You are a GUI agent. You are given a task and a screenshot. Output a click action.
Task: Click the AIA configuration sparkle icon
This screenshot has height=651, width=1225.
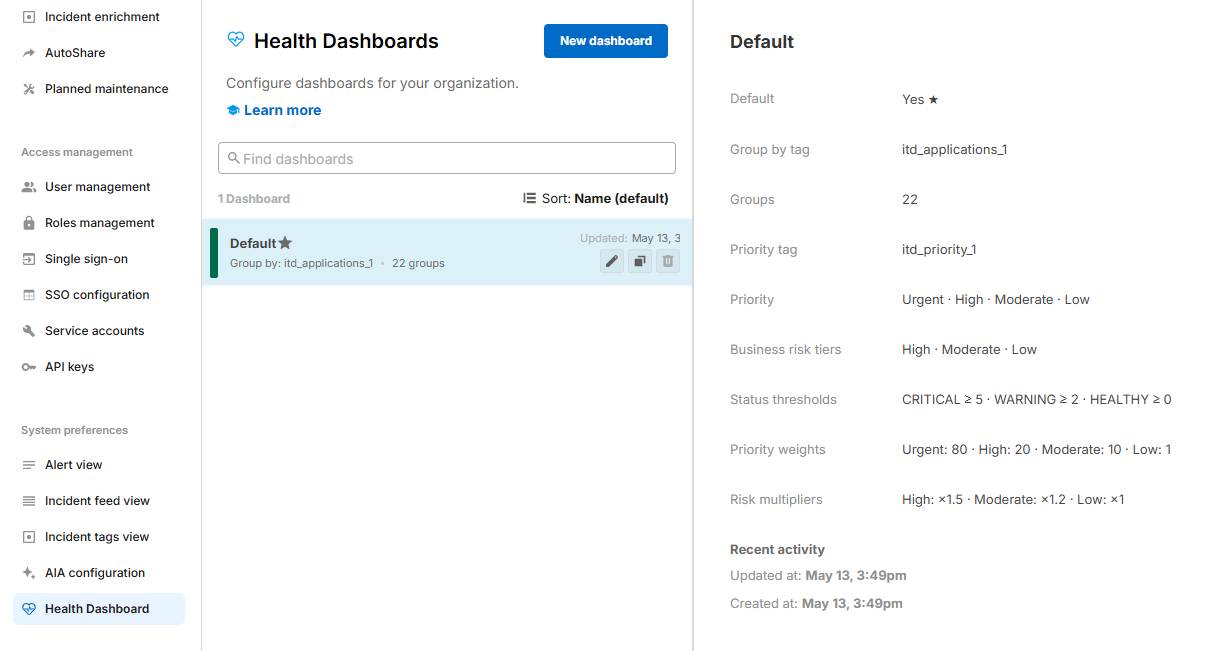[x=29, y=573]
